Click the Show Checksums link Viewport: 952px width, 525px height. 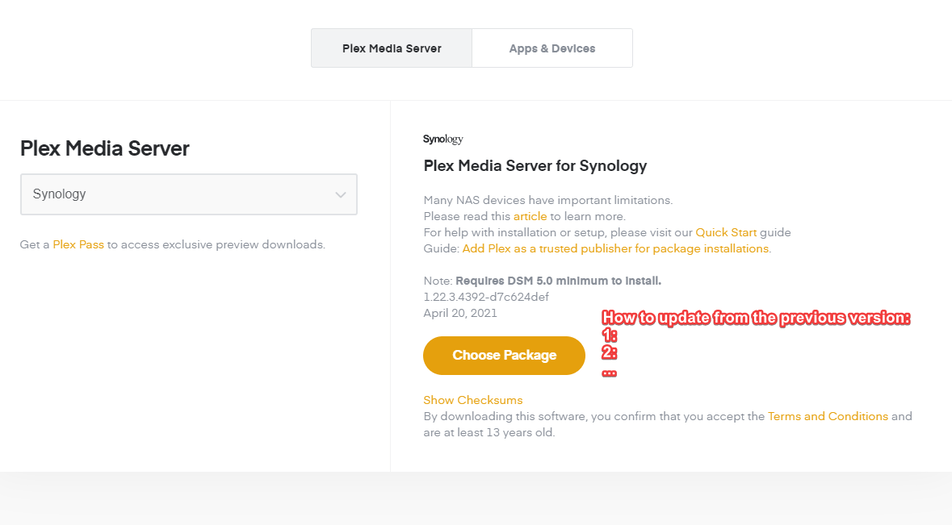472,400
